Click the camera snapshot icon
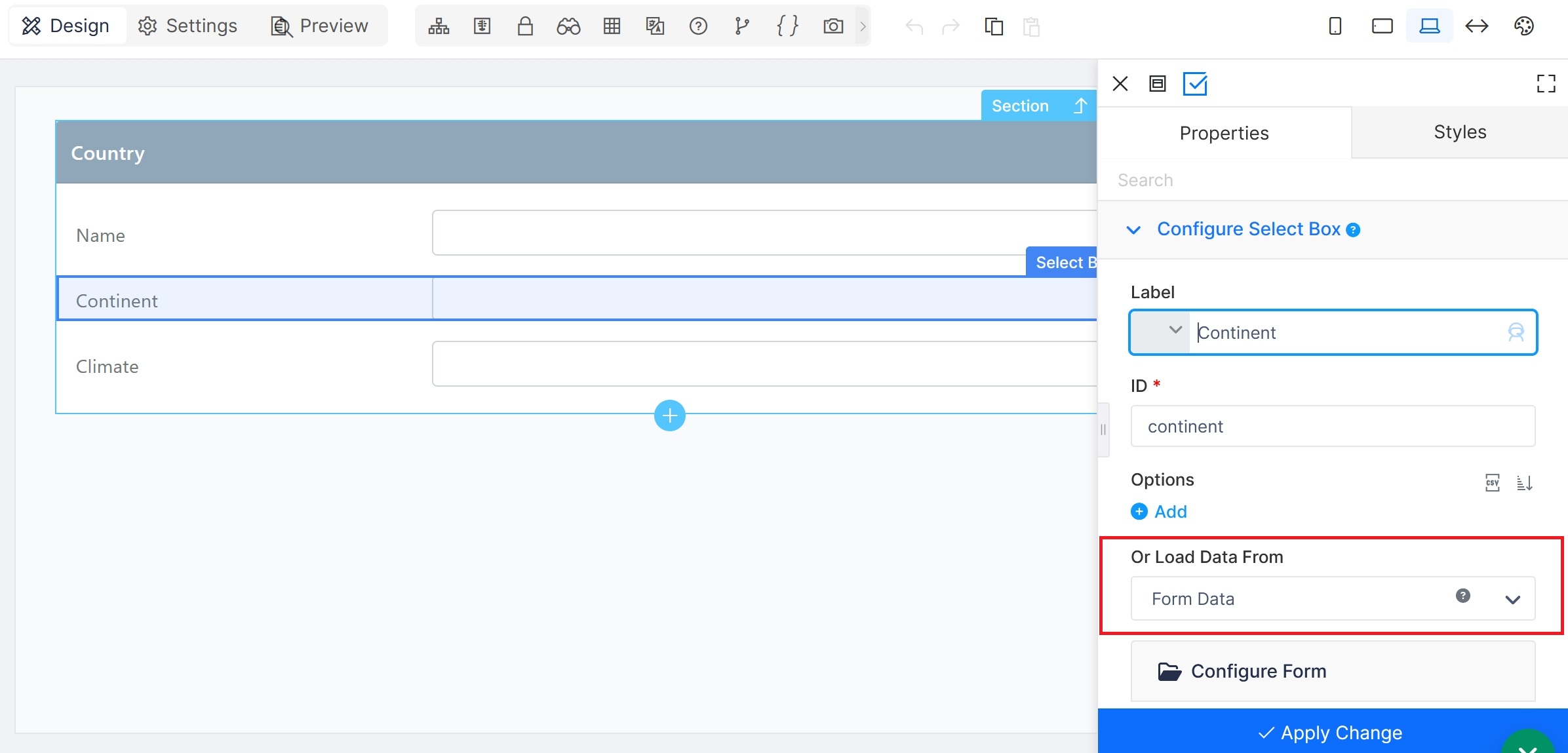 833,26
